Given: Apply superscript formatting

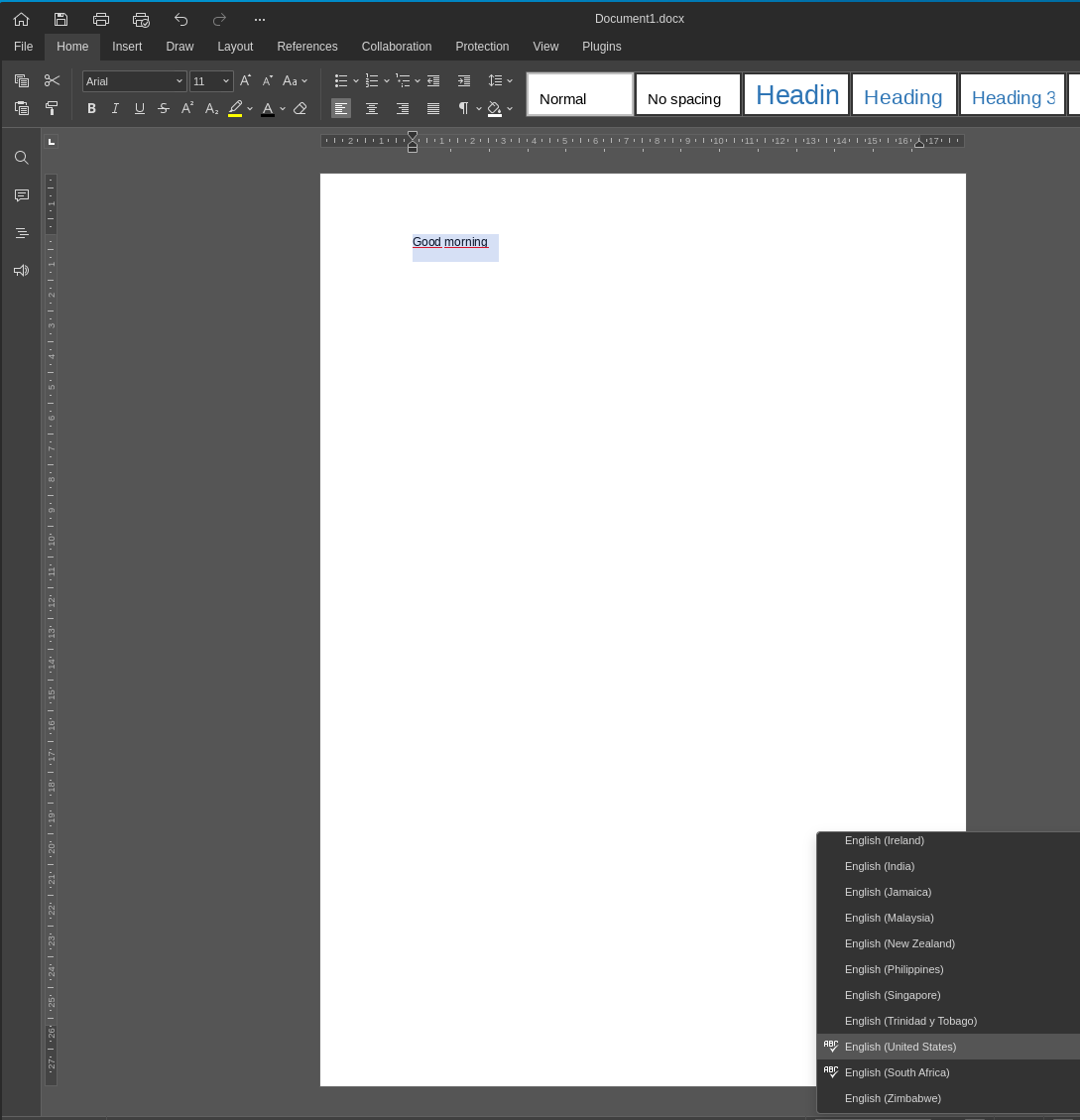Looking at the screenshot, I should (x=187, y=108).
